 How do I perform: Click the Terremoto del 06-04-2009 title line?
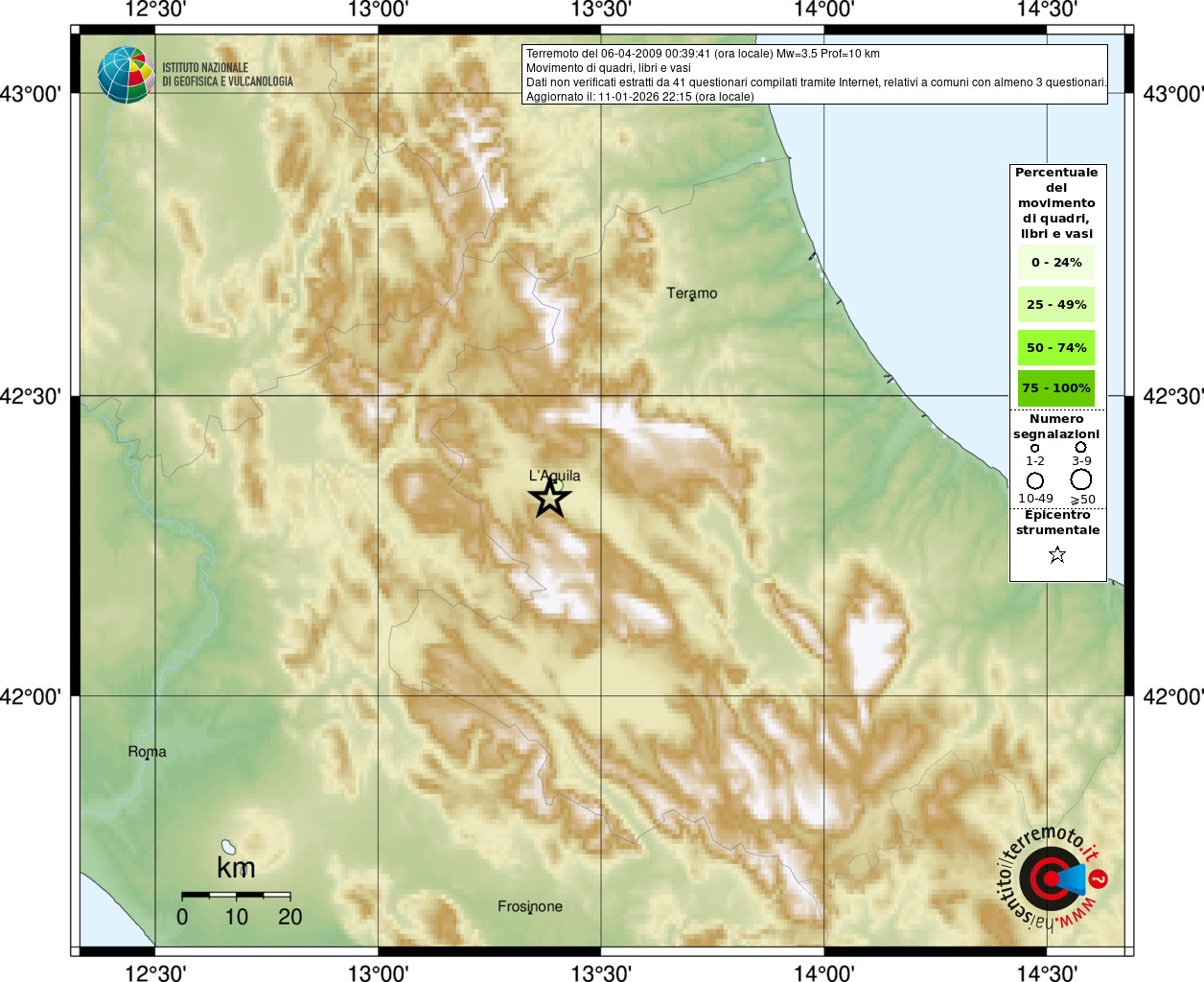(x=703, y=54)
